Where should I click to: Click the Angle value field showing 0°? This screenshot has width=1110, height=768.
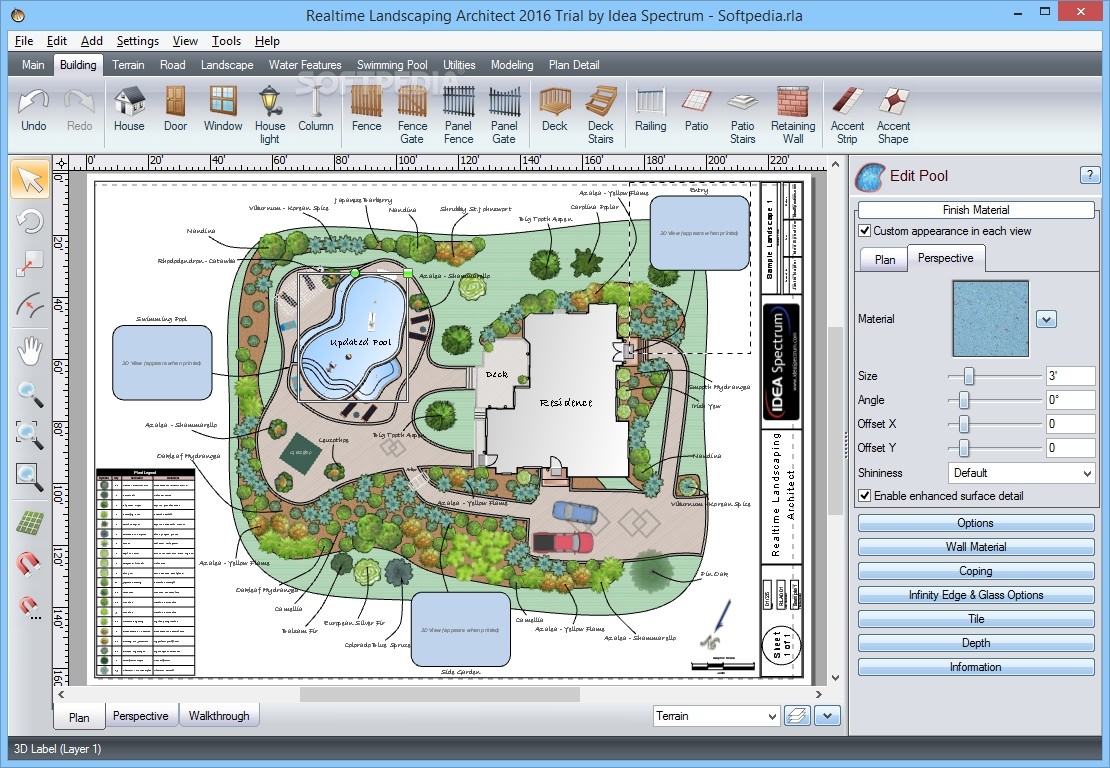point(1070,400)
